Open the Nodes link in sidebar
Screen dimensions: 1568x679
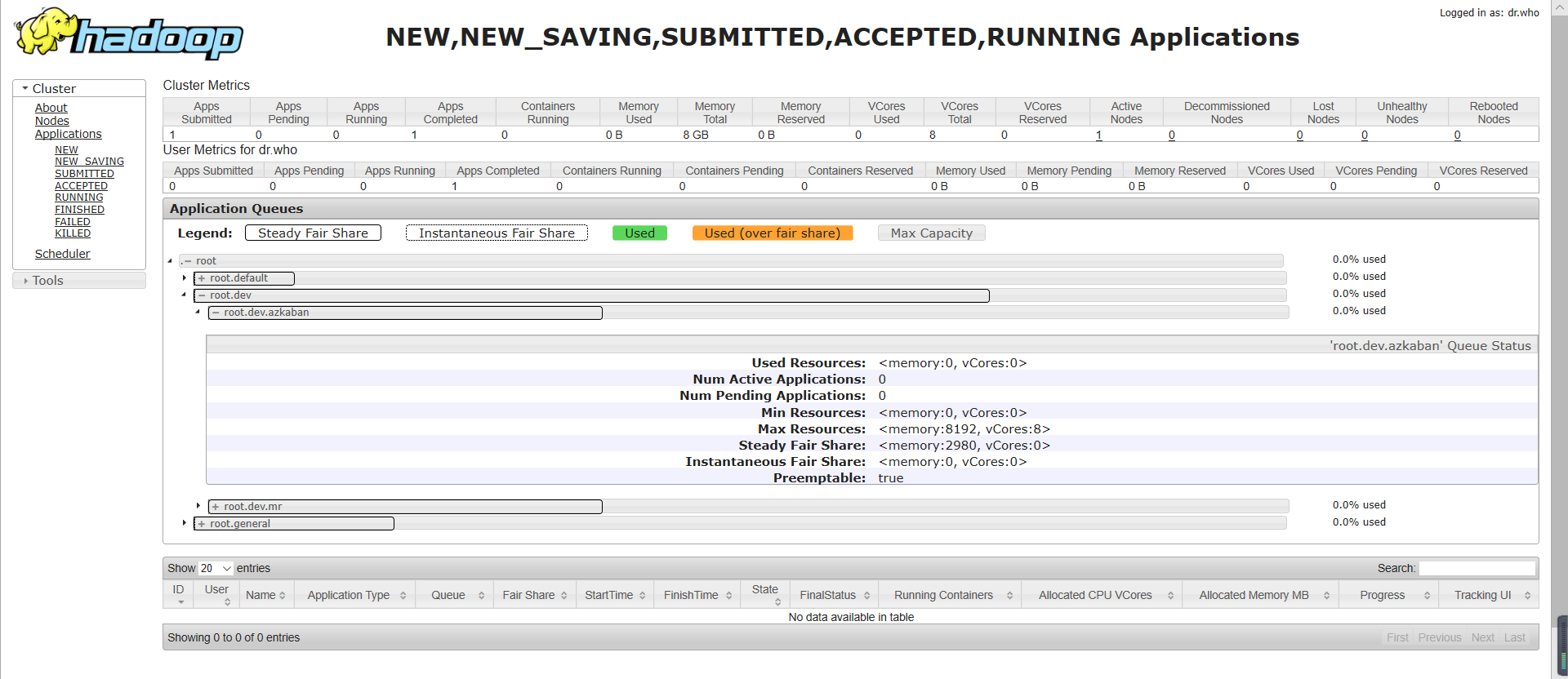coord(52,121)
